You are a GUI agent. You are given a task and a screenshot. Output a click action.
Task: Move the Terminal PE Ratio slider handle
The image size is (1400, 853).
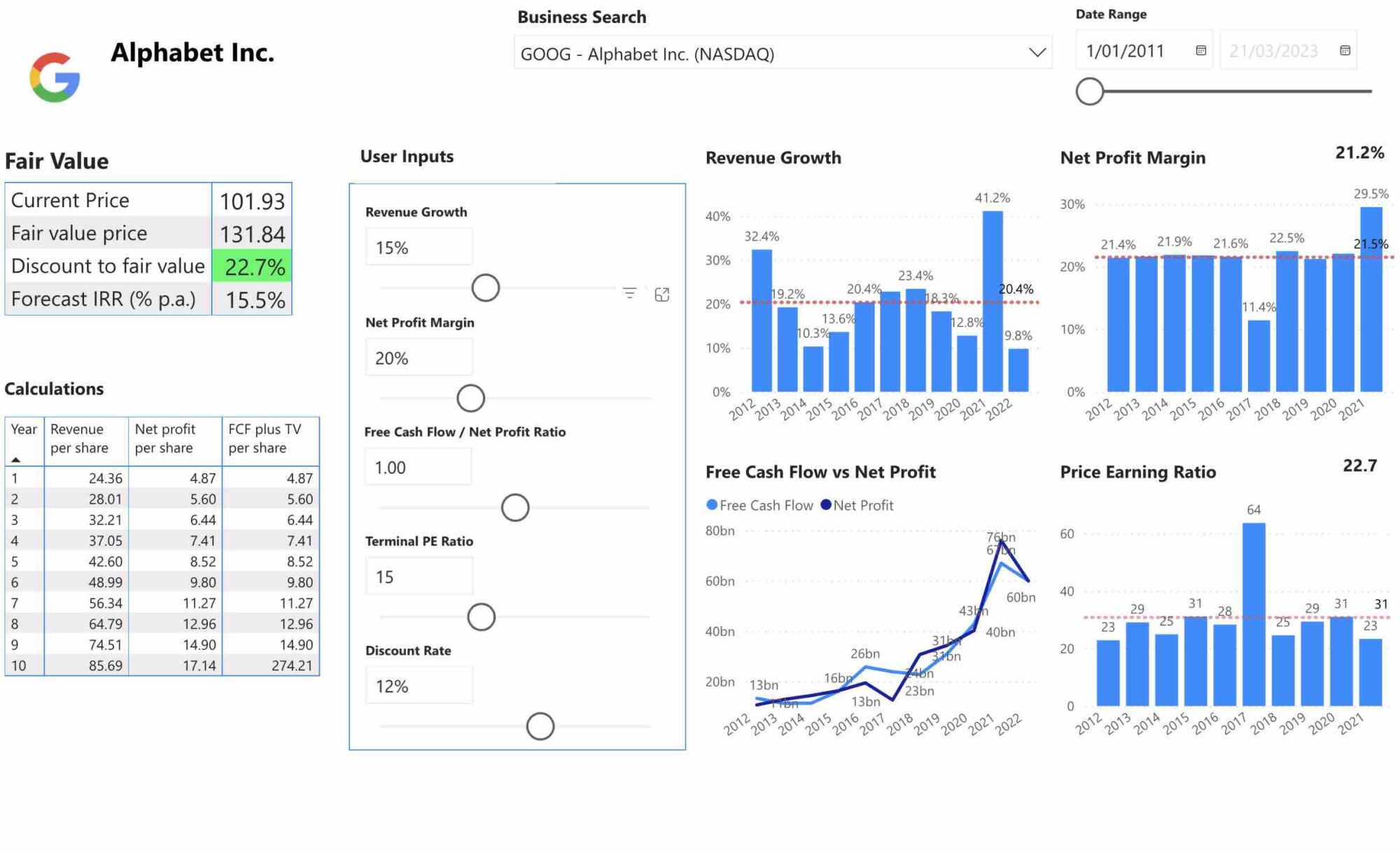(481, 617)
